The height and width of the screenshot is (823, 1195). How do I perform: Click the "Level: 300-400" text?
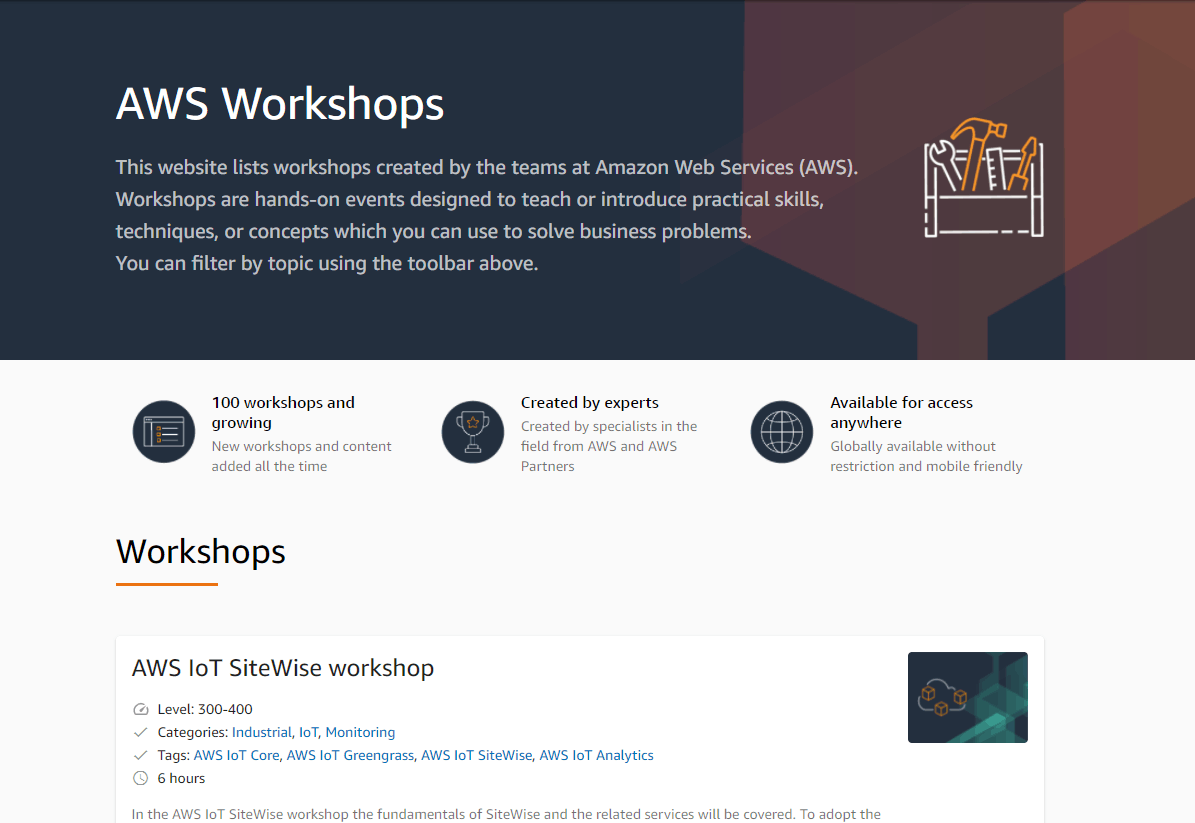[x=205, y=709]
